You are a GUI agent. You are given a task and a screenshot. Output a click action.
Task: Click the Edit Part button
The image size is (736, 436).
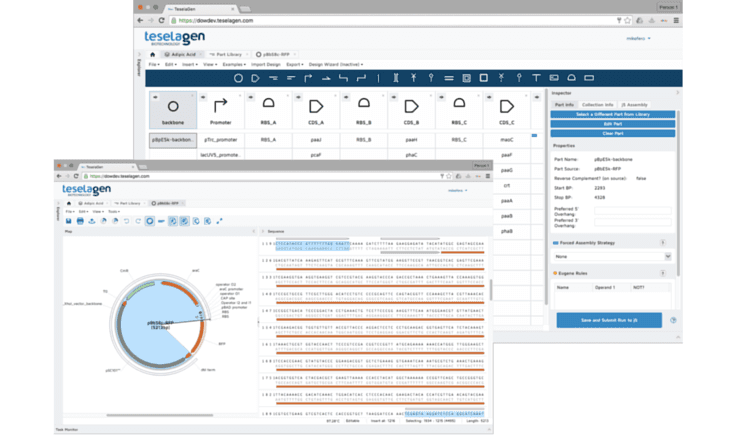[613, 124]
